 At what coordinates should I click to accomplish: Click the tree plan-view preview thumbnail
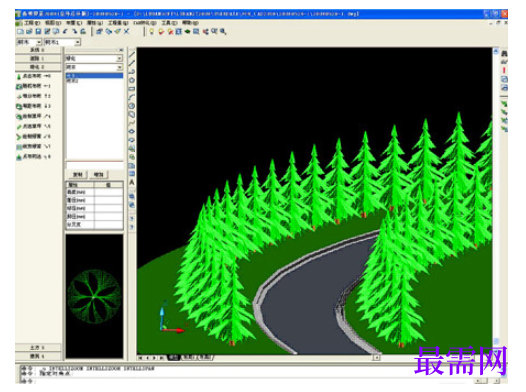pyautogui.click(x=94, y=297)
